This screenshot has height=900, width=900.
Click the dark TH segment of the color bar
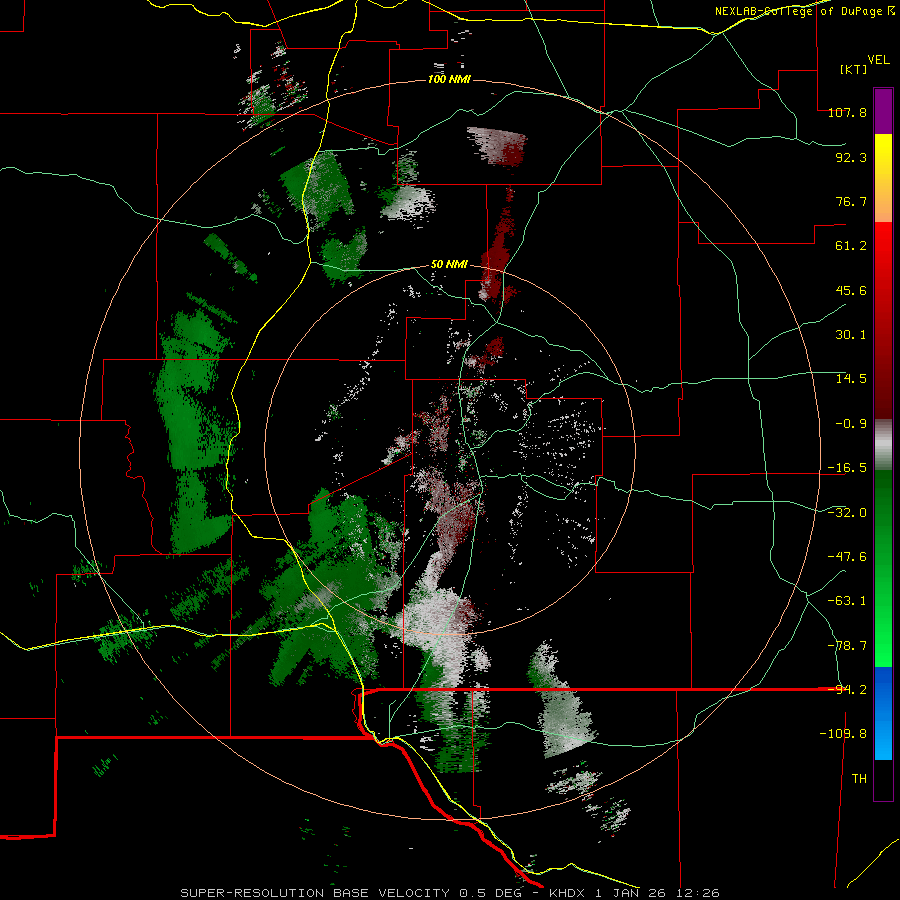coord(883,780)
